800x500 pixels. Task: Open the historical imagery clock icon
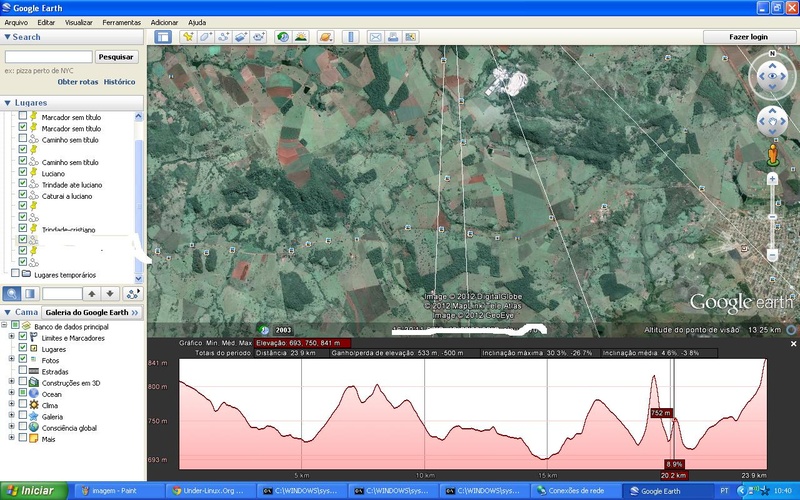pyautogui.click(x=283, y=37)
